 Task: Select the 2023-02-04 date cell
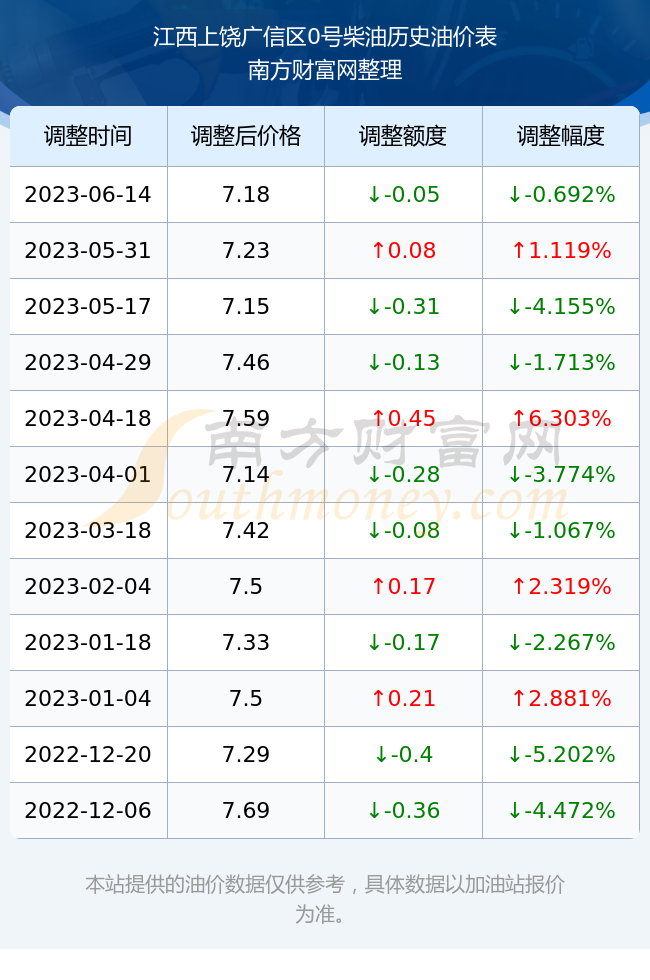pyautogui.click(x=88, y=586)
